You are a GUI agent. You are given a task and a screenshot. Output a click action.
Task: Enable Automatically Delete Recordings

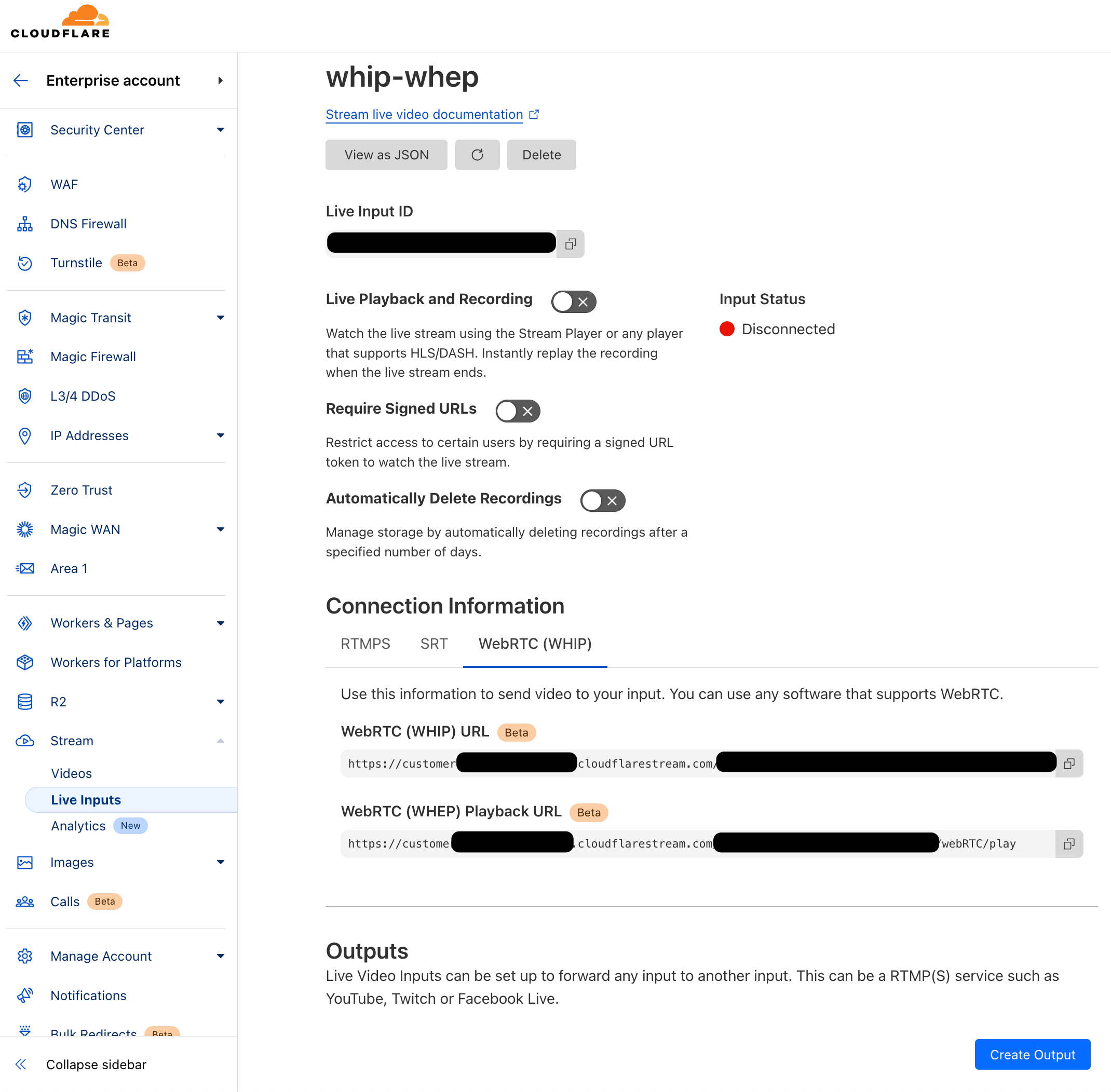[602, 500]
